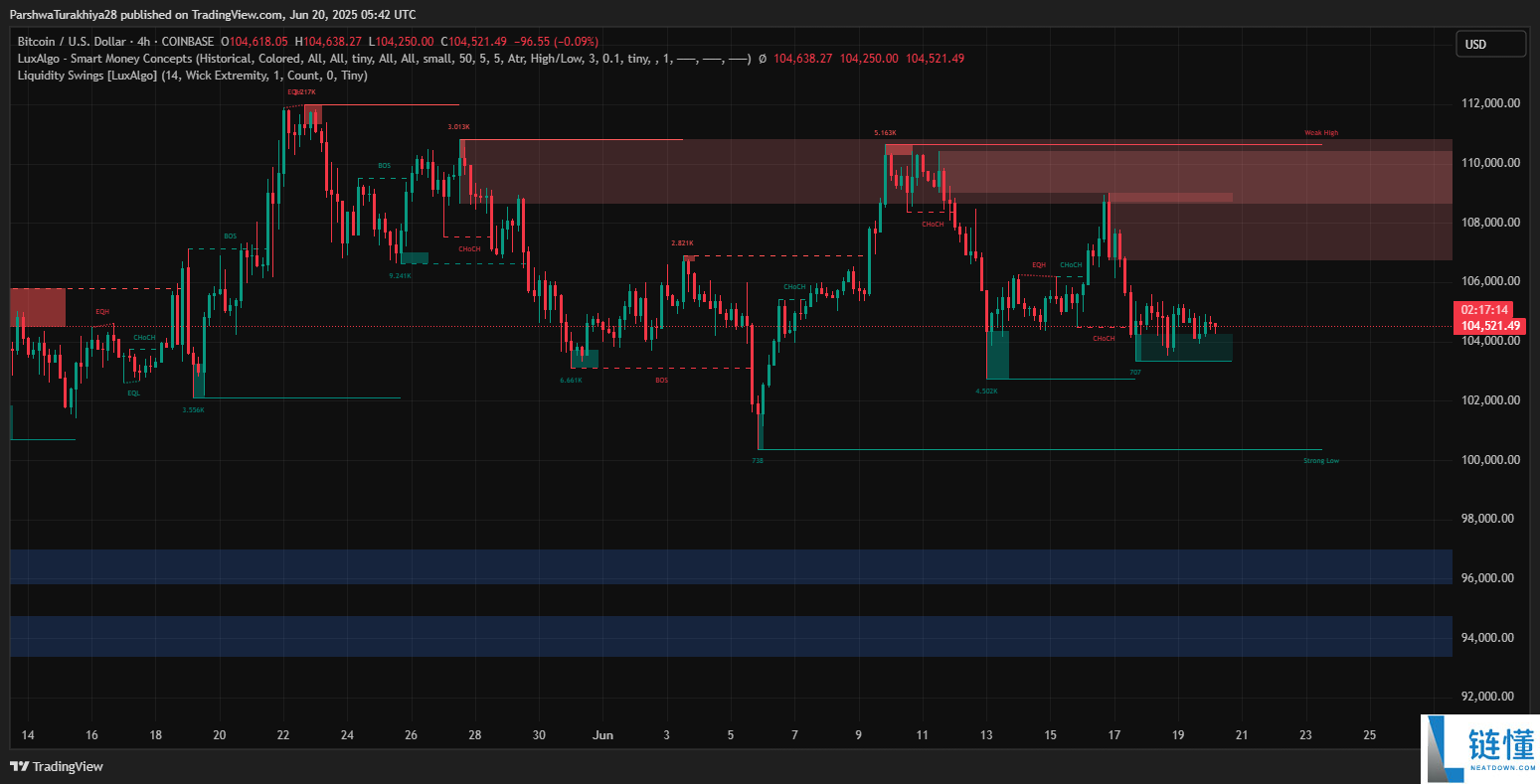Click the COINBASE exchange name in the legend

pos(186,41)
